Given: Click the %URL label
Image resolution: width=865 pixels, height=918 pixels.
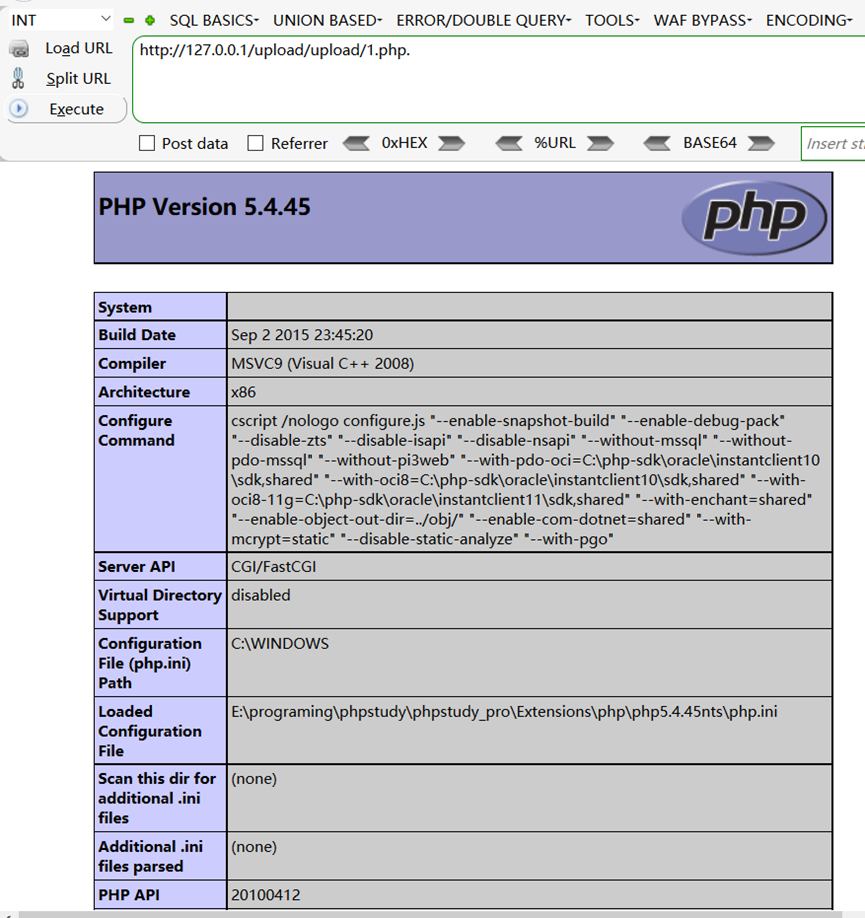Looking at the screenshot, I should point(555,143).
